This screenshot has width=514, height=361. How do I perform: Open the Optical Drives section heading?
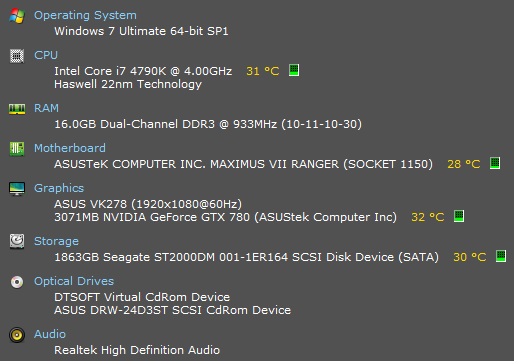click(x=74, y=281)
